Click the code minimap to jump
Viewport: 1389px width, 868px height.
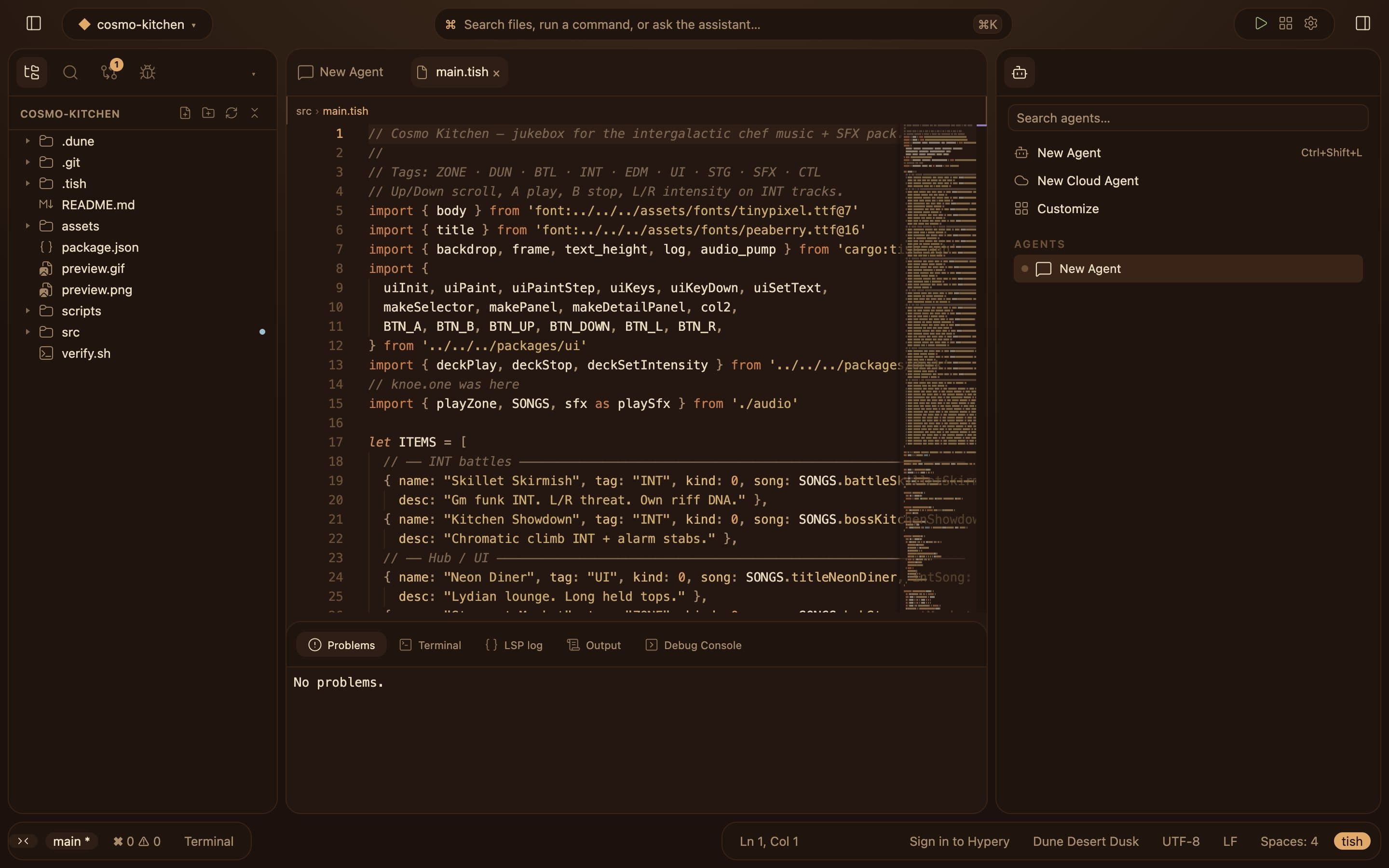(940, 367)
